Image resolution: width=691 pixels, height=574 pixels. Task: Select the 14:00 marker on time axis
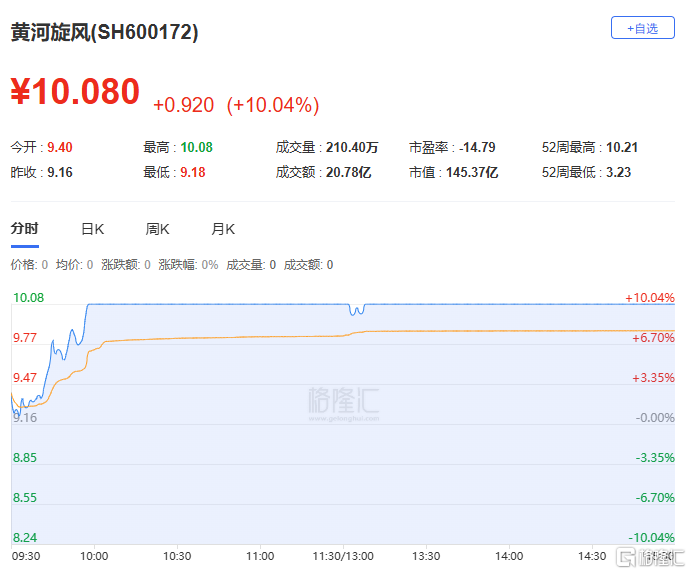(509, 555)
